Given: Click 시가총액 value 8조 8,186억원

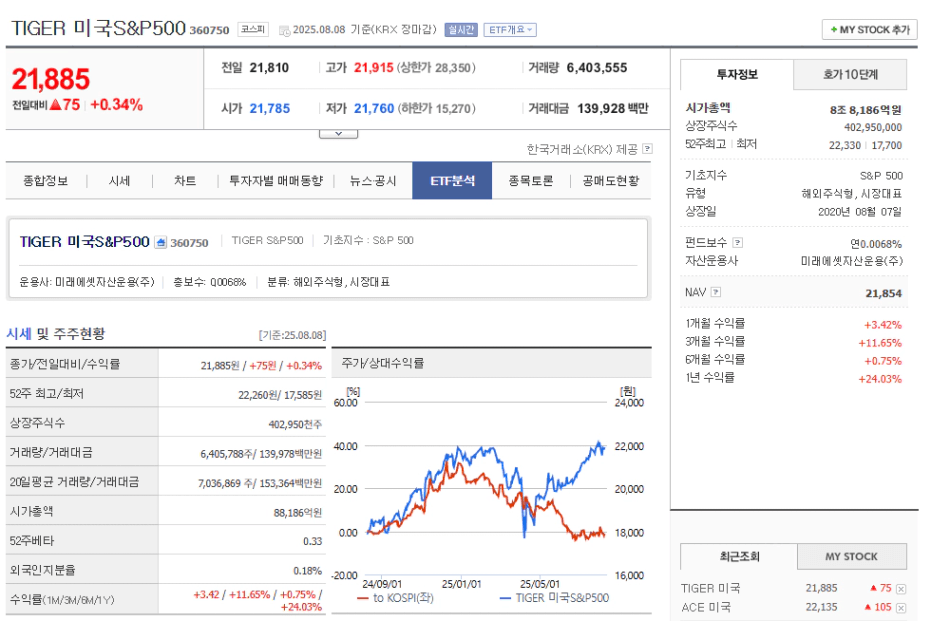Looking at the screenshot, I should click(x=866, y=110).
